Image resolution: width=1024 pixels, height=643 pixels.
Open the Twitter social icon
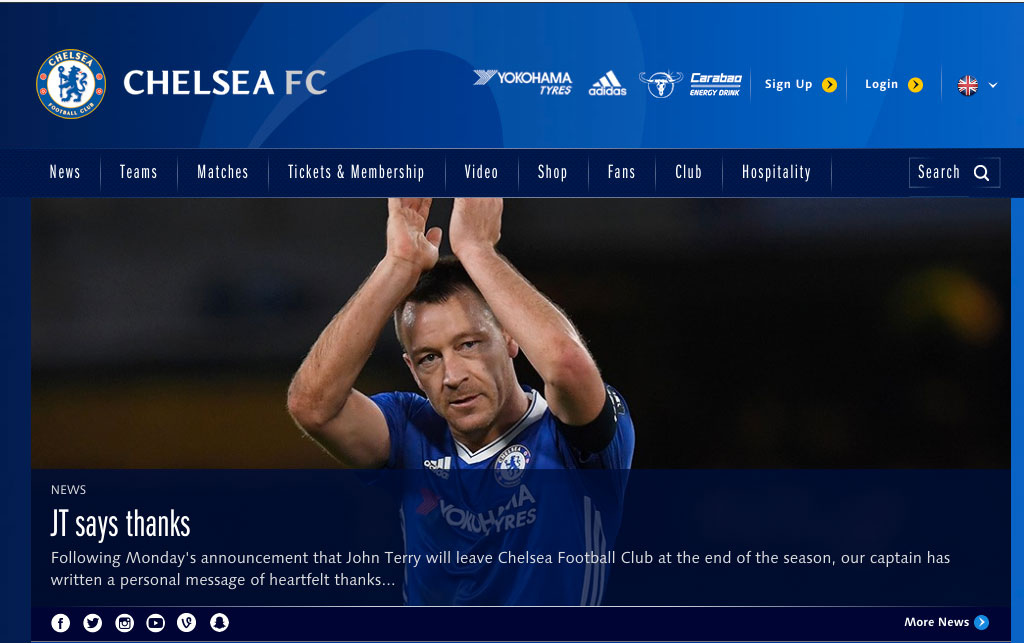(93, 623)
